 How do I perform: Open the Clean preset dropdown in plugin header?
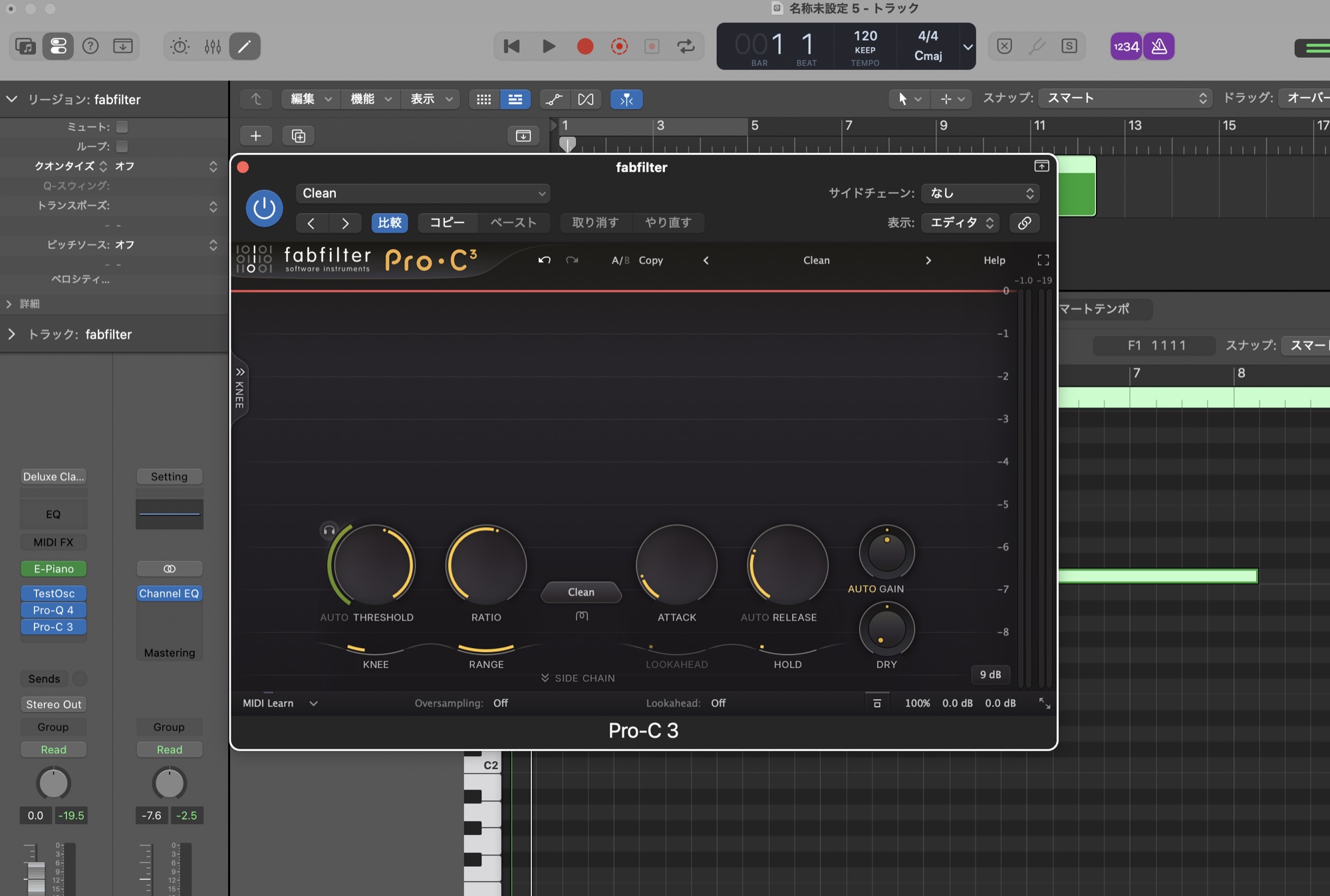click(x=423, y=193)
